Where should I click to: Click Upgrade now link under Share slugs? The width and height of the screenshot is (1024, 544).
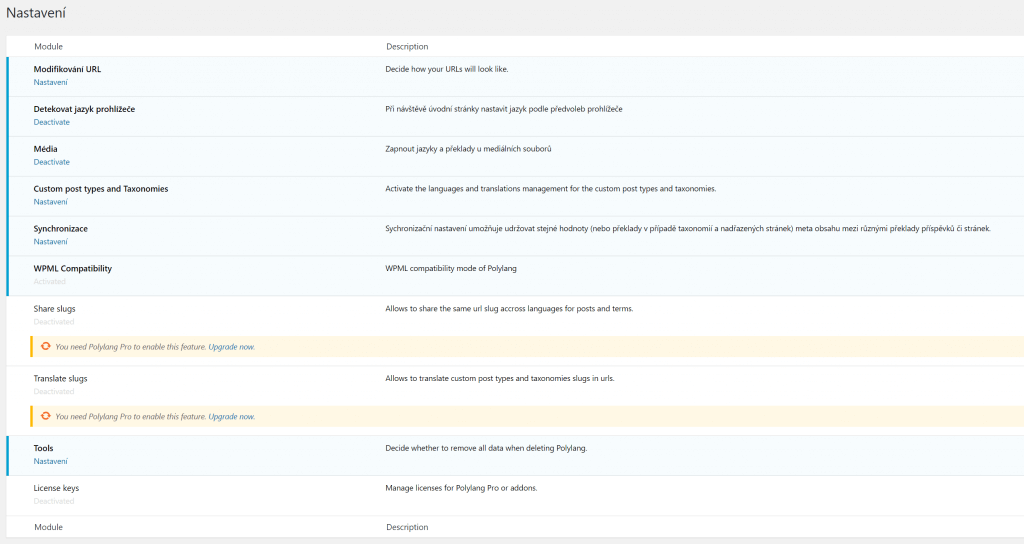[231, 347]
